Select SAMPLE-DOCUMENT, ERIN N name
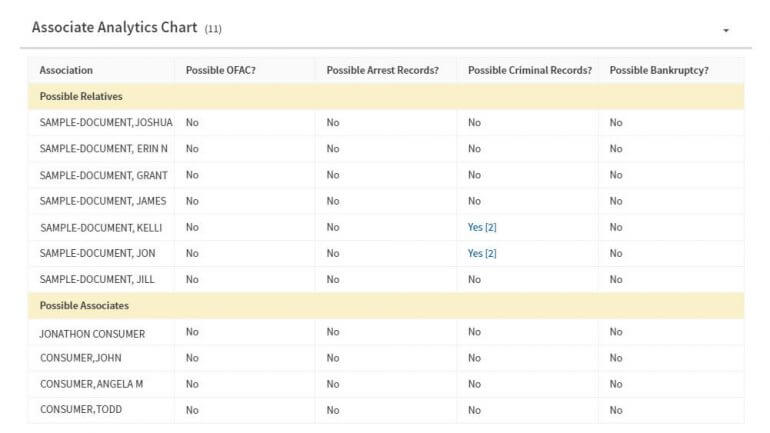Viewport: 770px width, 433px height. [104, 149]
